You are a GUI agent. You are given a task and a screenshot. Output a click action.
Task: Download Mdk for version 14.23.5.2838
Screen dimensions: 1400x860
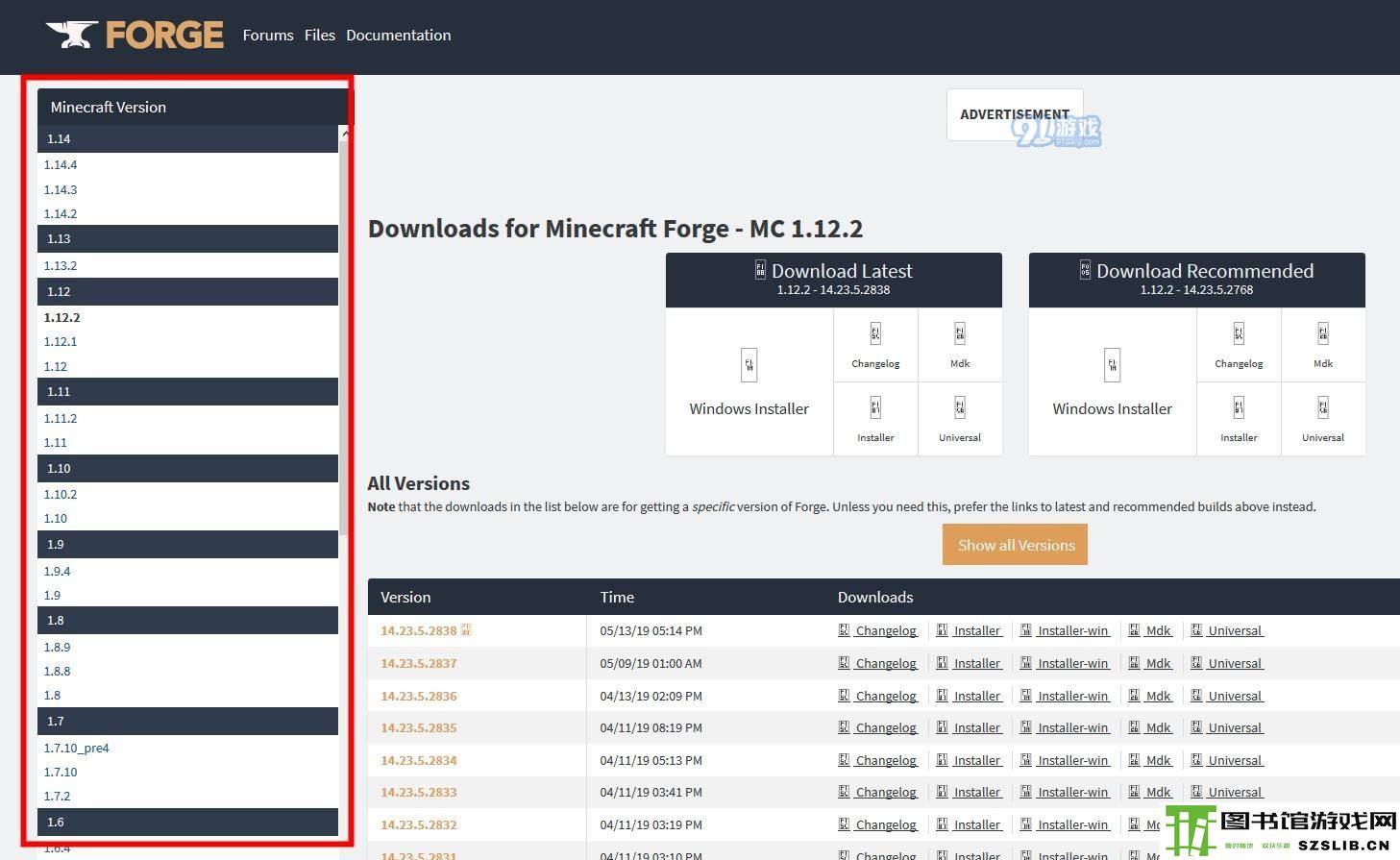(x=1159, y=630)
